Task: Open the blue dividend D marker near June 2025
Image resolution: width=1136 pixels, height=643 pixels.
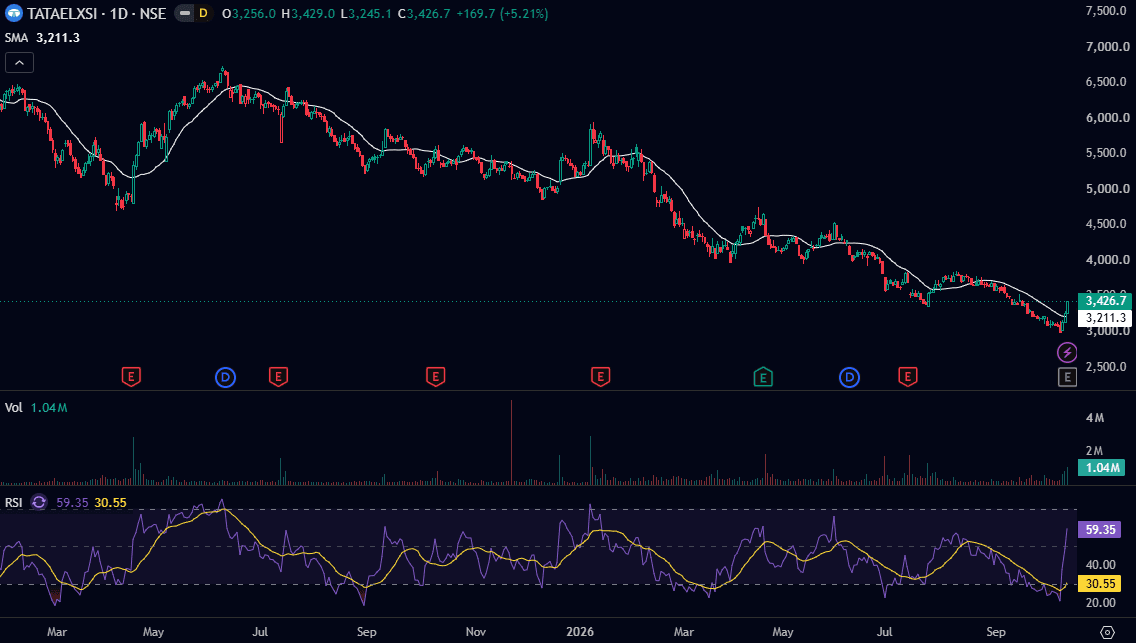Action: click(x=225, y=377)
